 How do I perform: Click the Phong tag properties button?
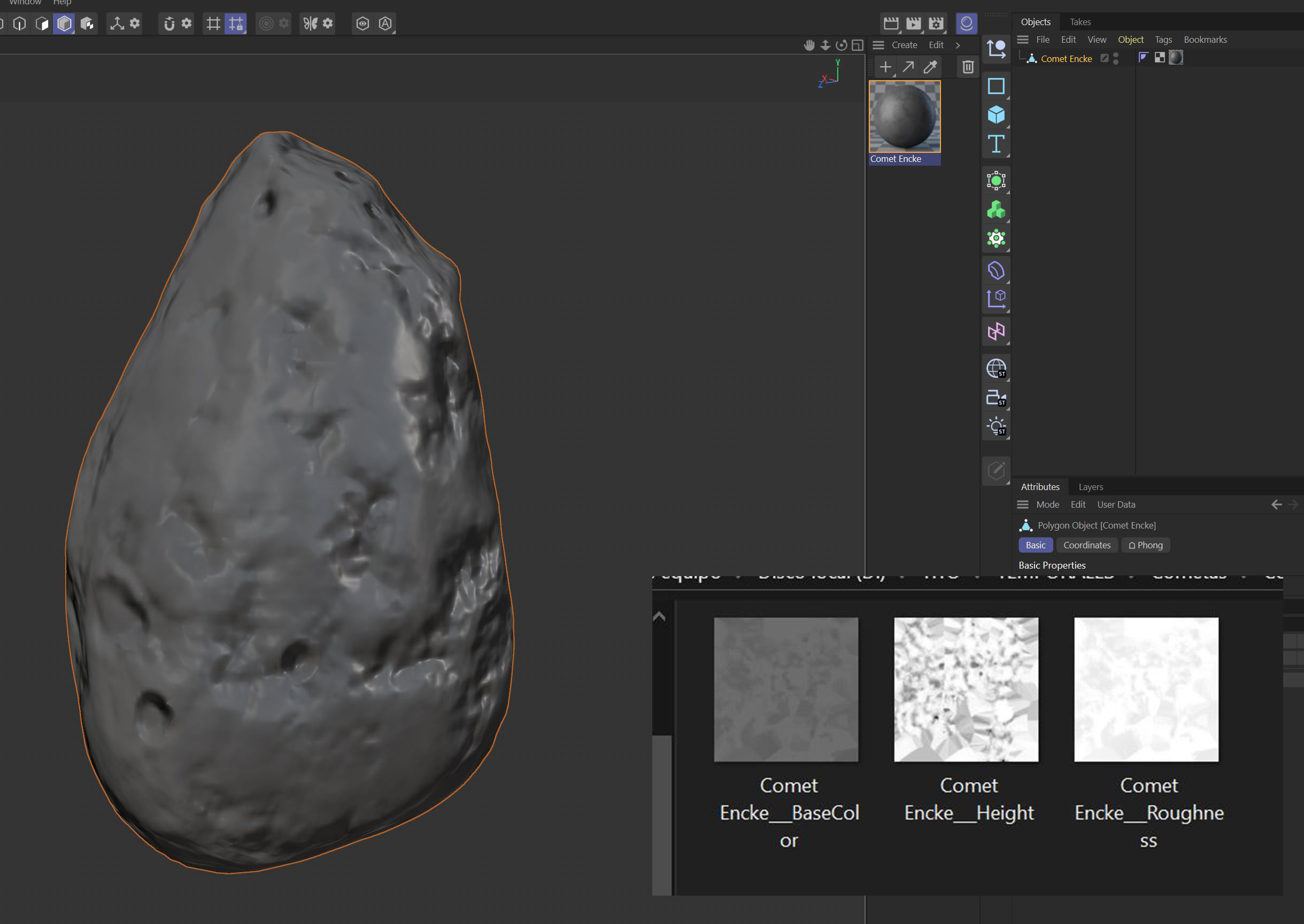pos(1145,545)
